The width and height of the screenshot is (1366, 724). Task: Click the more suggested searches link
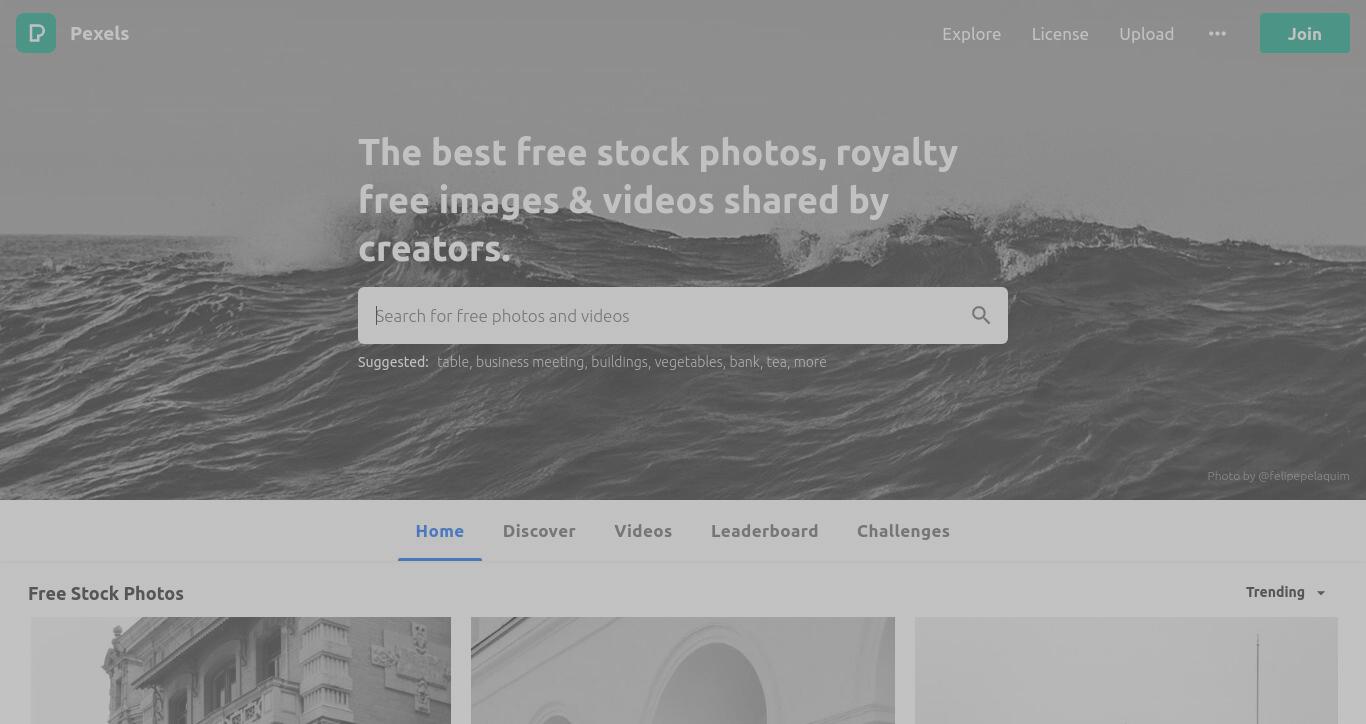(810, 362)
